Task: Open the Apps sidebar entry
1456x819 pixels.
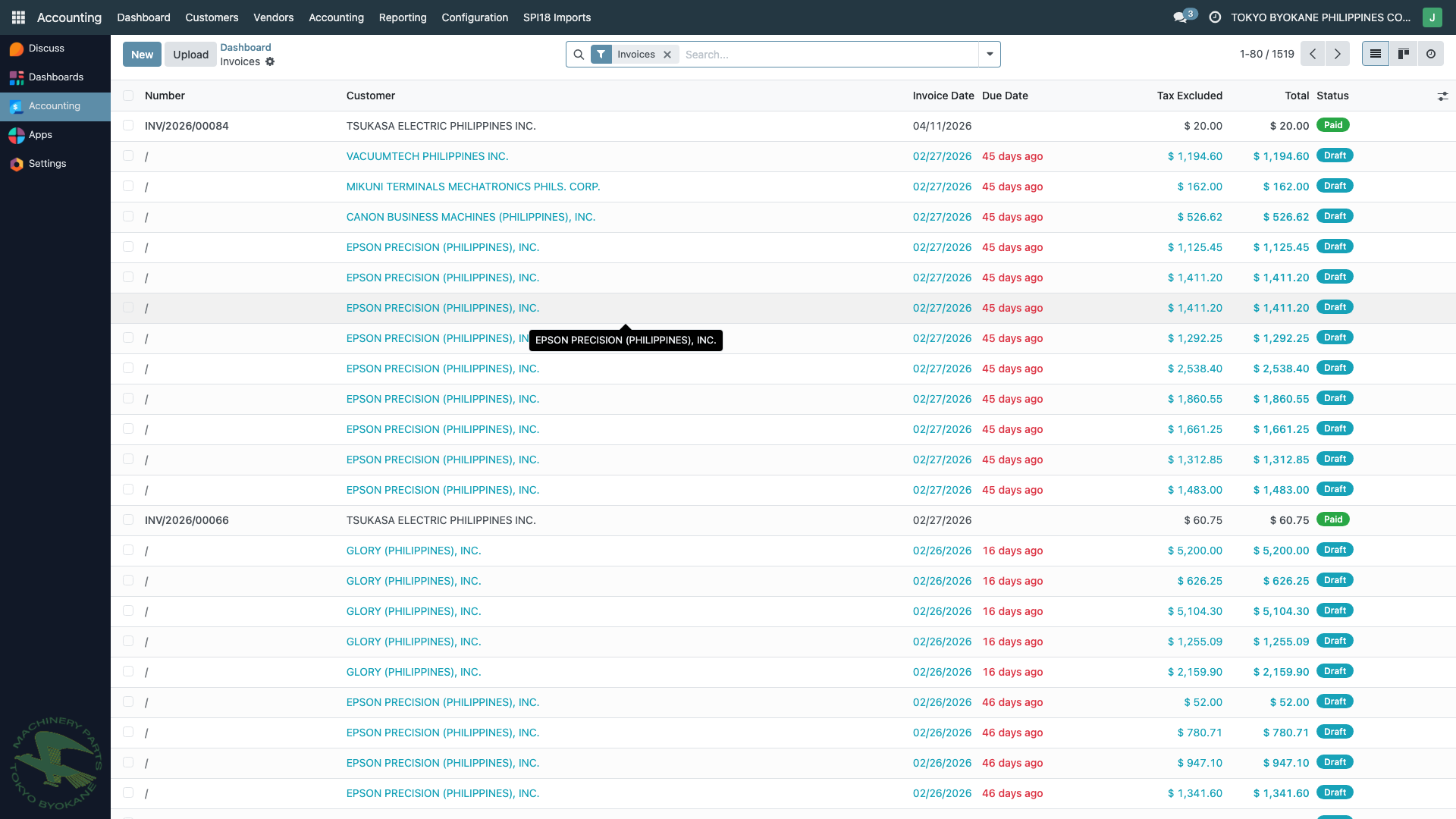Action: coord(42,135)
